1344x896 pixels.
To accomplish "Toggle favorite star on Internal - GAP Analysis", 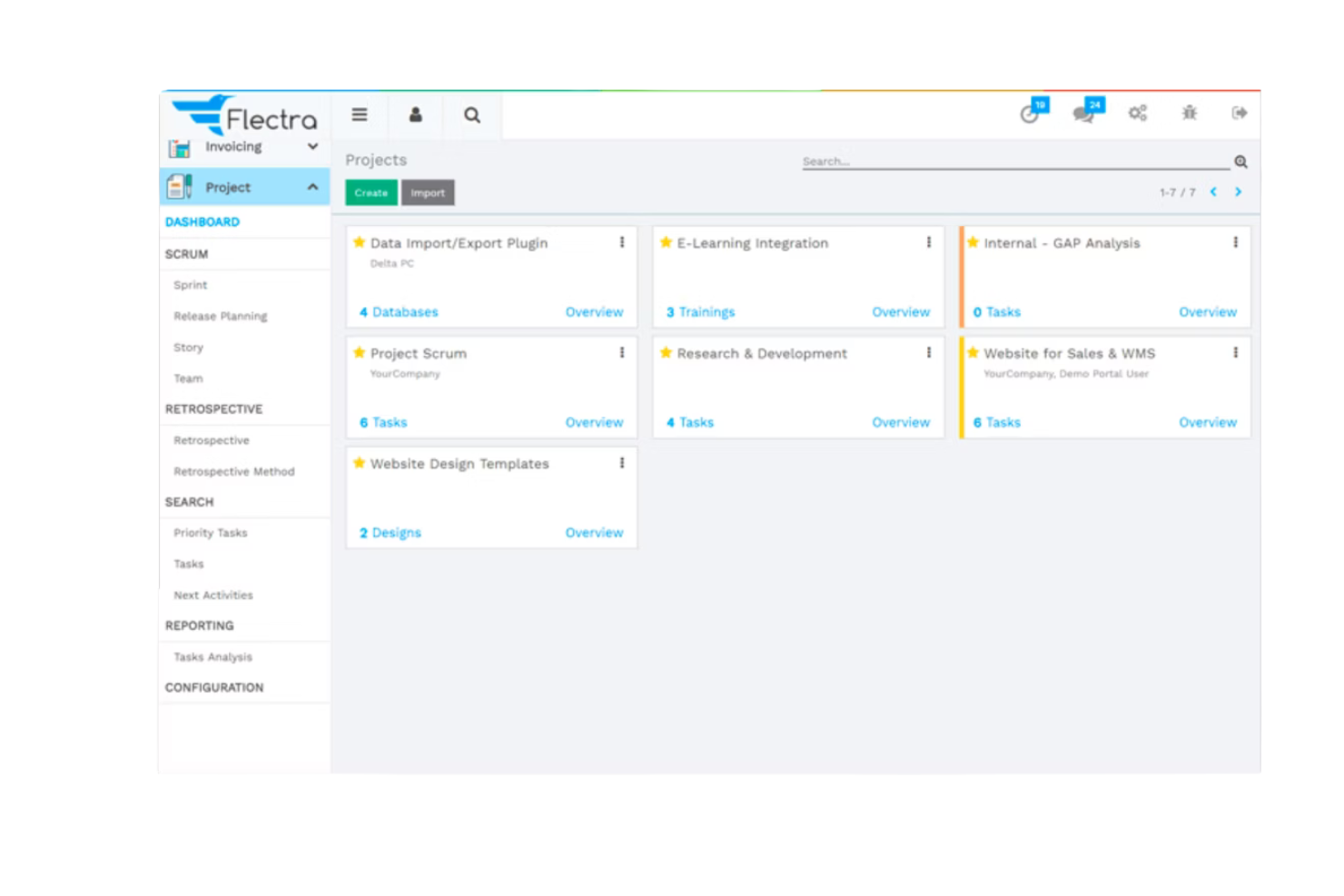I will [973, 242].
